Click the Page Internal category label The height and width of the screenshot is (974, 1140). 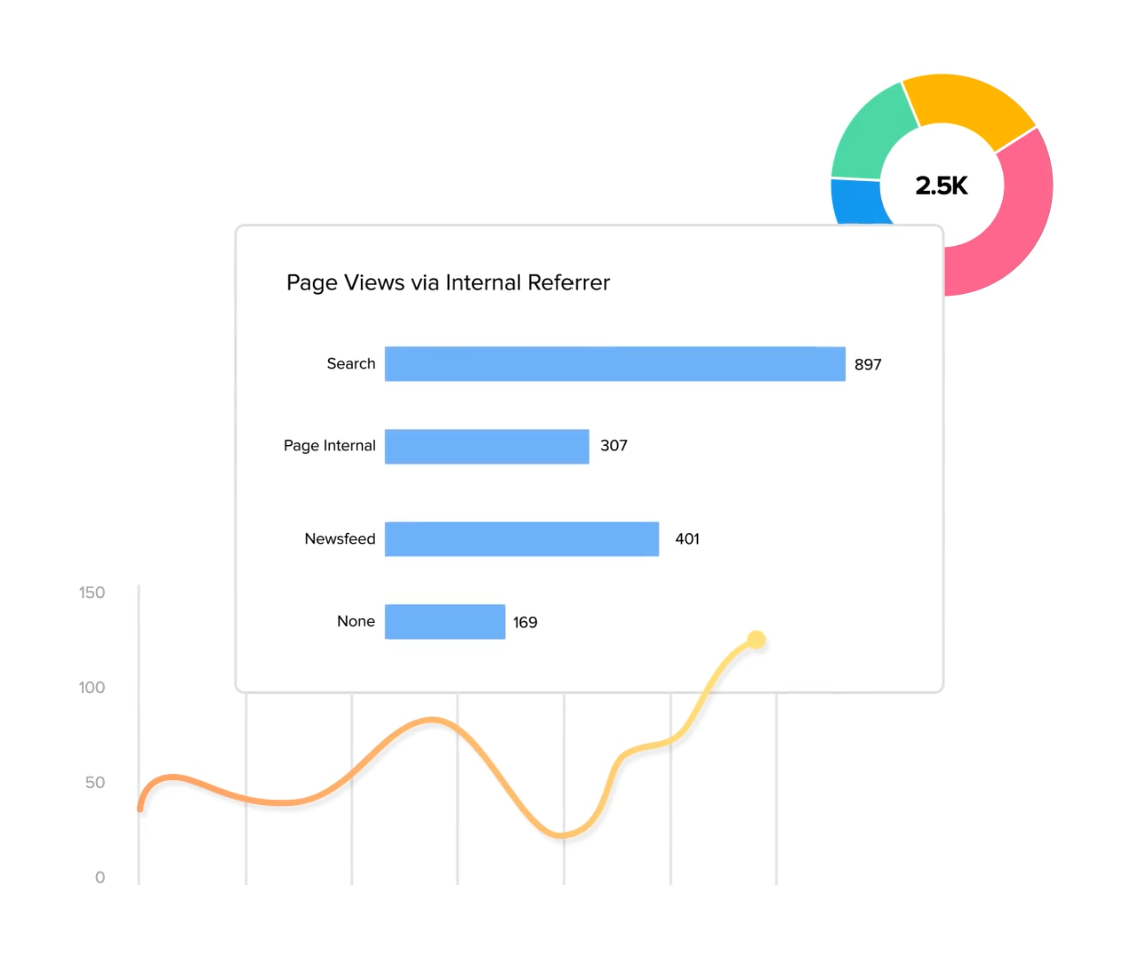(329, 446)
